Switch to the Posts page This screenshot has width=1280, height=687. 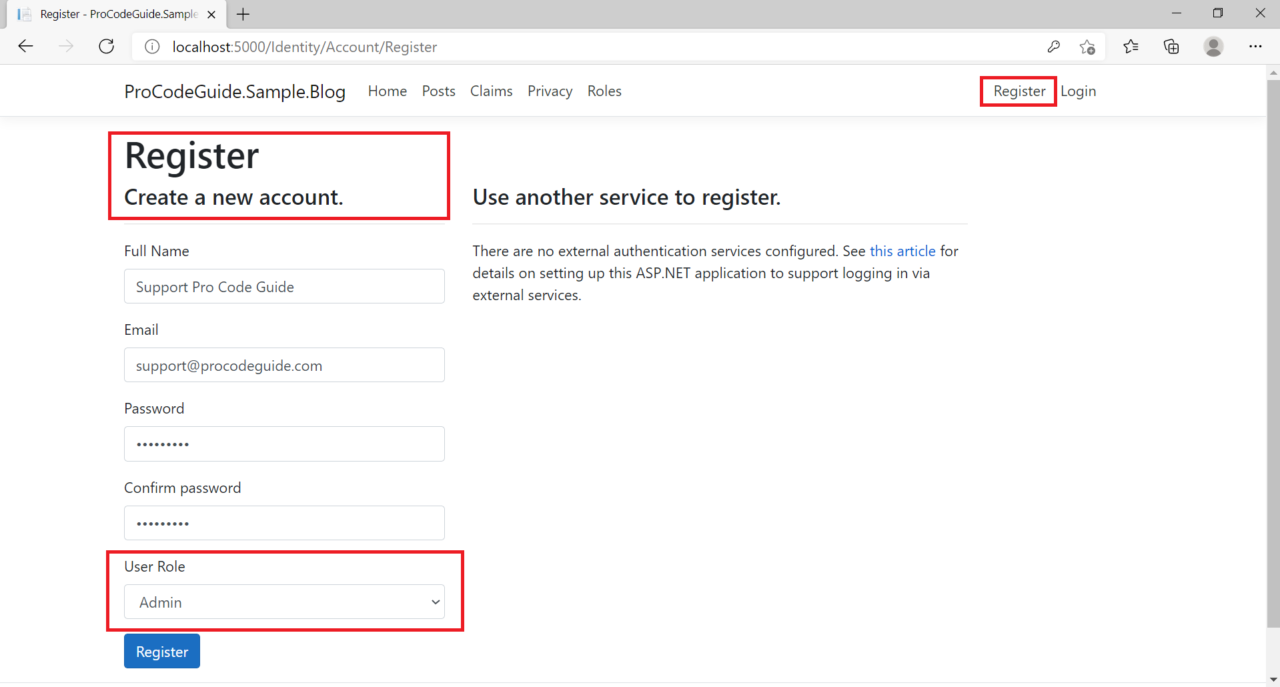point(438,91)
